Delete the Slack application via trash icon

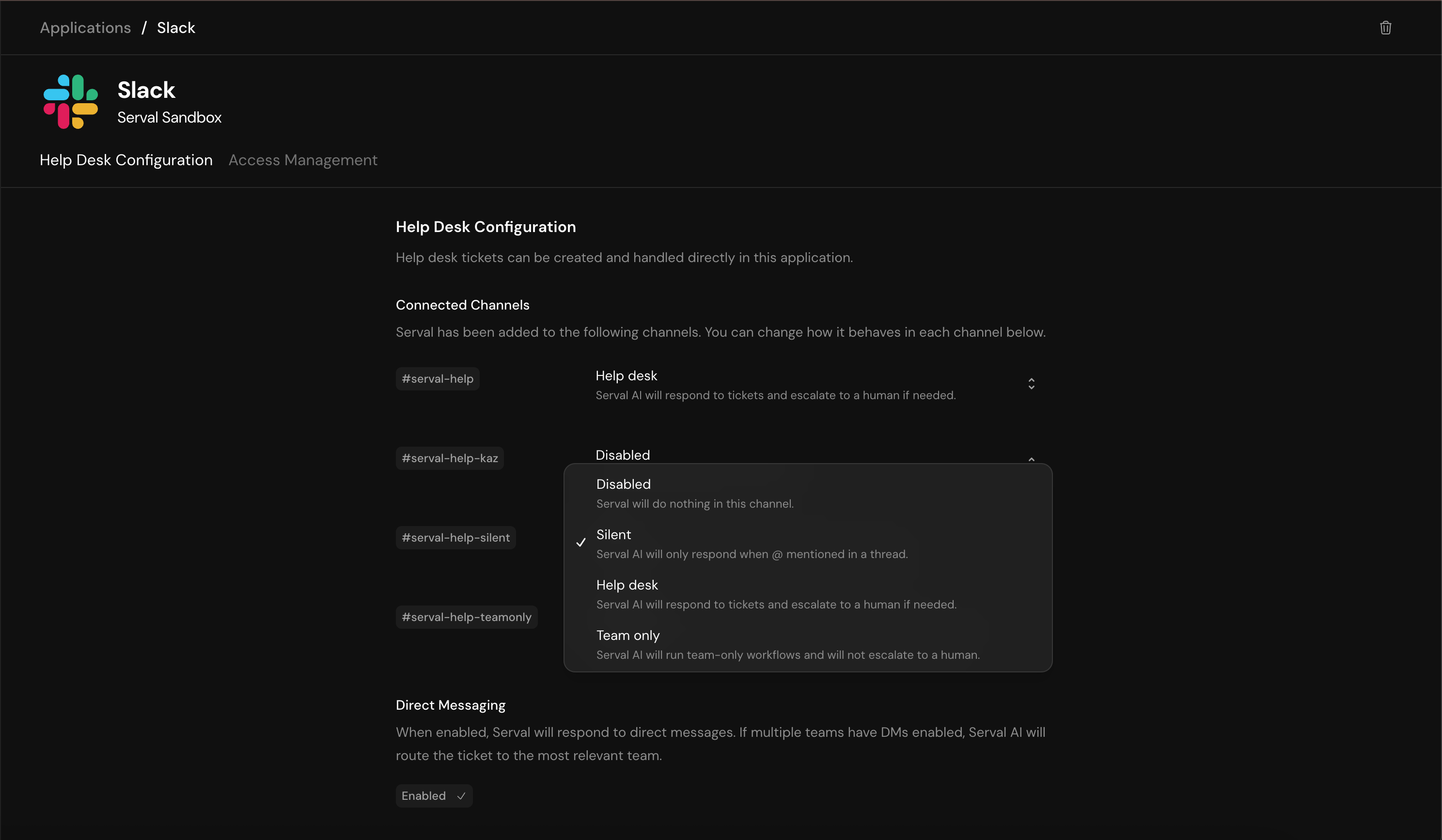point(1385,28)
